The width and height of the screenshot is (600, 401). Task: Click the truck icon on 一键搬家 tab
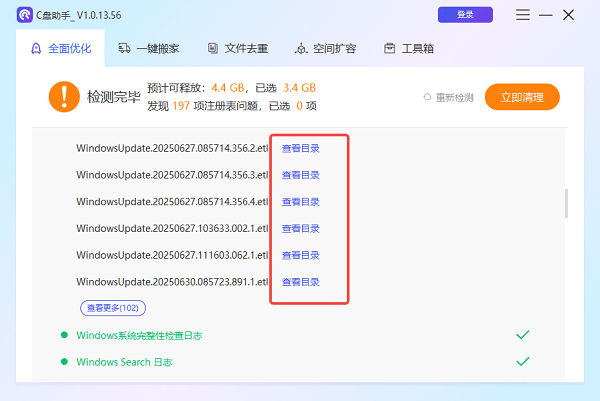tap(124, 49)
